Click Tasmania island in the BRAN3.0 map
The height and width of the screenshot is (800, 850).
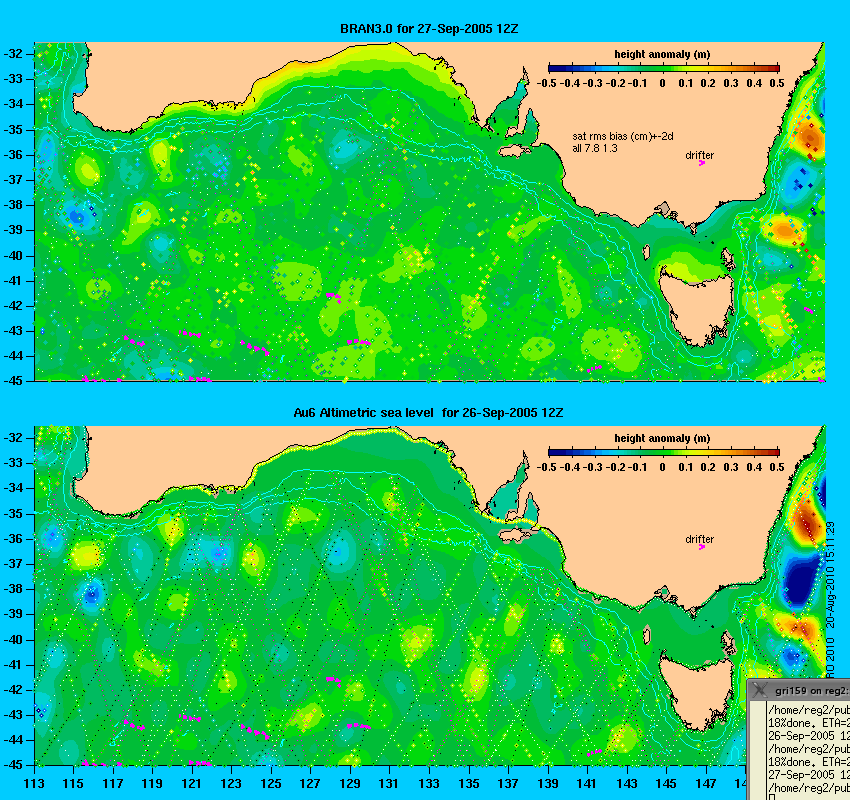click(697, 306)
